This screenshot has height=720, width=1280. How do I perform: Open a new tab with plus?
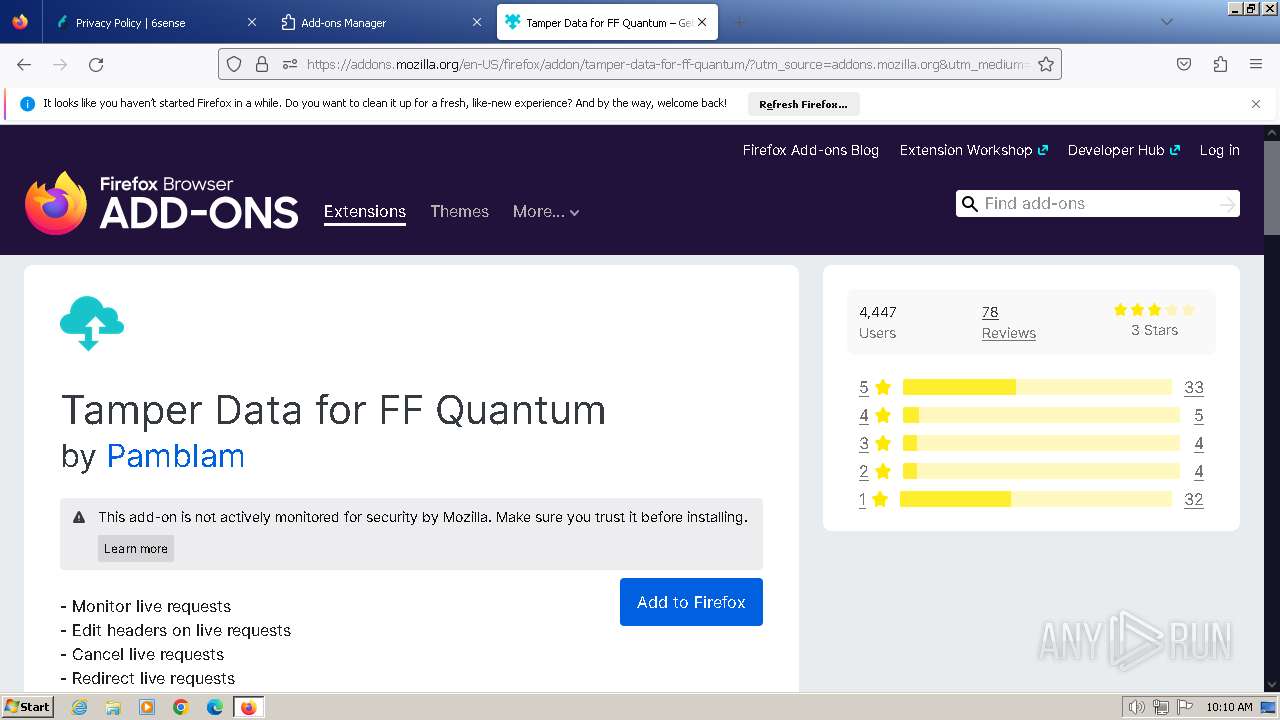point(740,22)
